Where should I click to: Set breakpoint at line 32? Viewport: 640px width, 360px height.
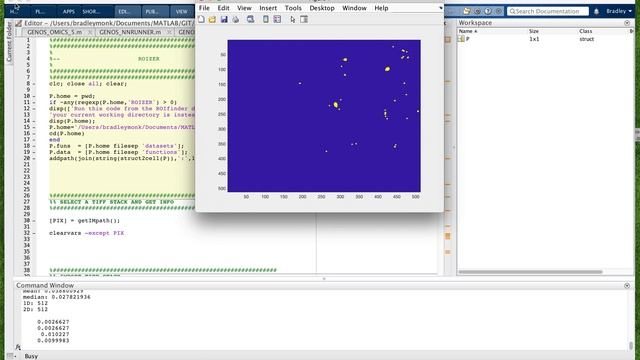click(x=34, y=233)
